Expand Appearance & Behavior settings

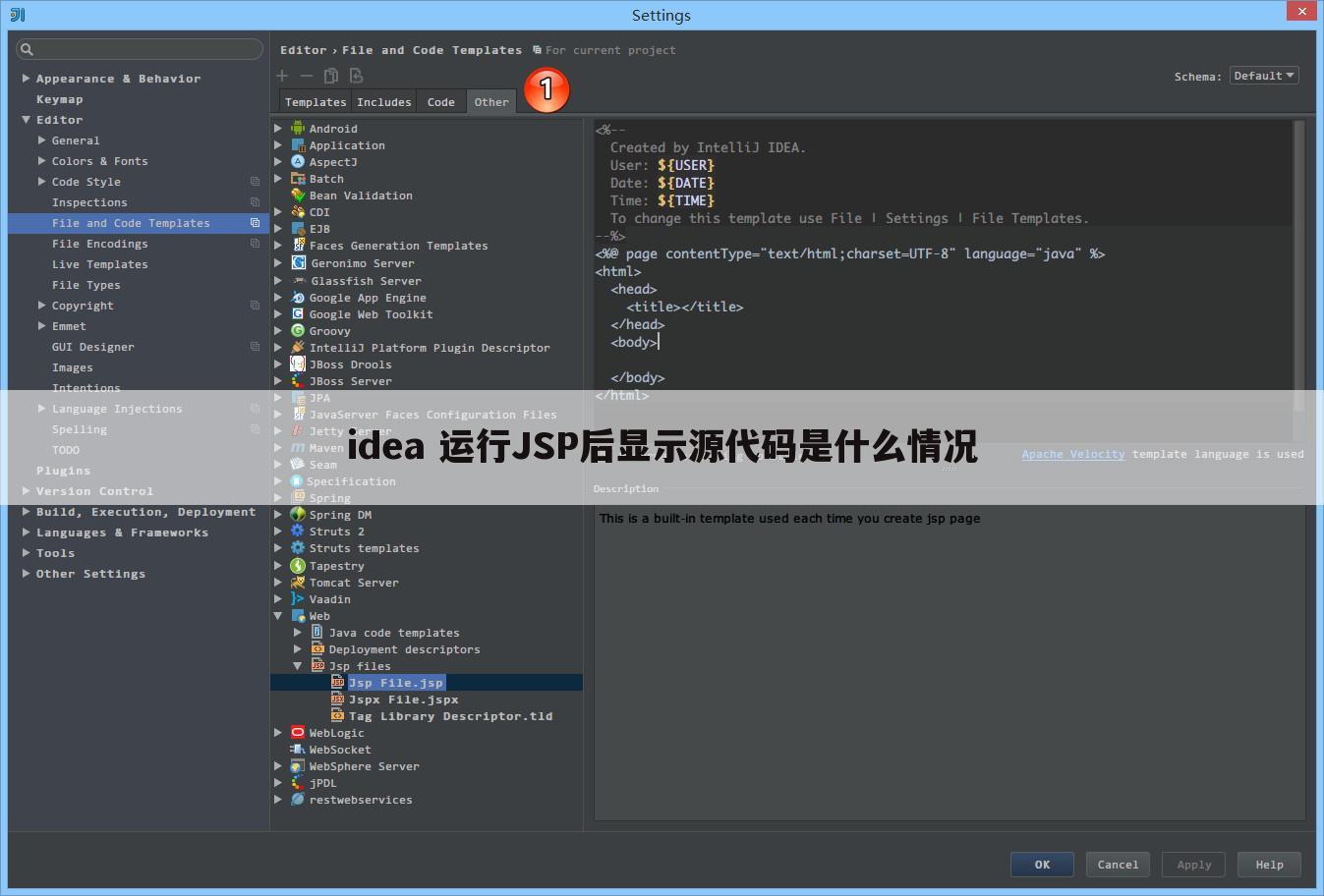pyautogui.click(x=27, y=78)
